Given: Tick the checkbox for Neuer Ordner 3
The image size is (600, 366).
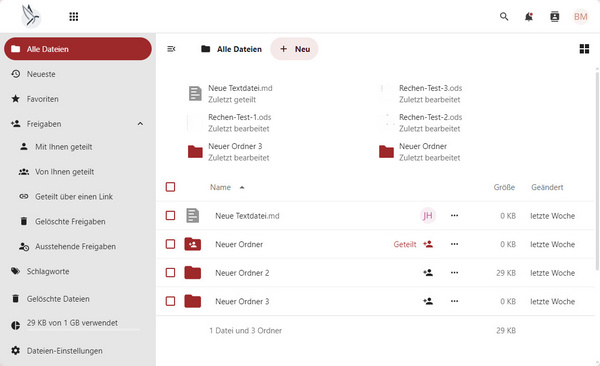Looking at the screenshot, I should (x=170, y=301).
